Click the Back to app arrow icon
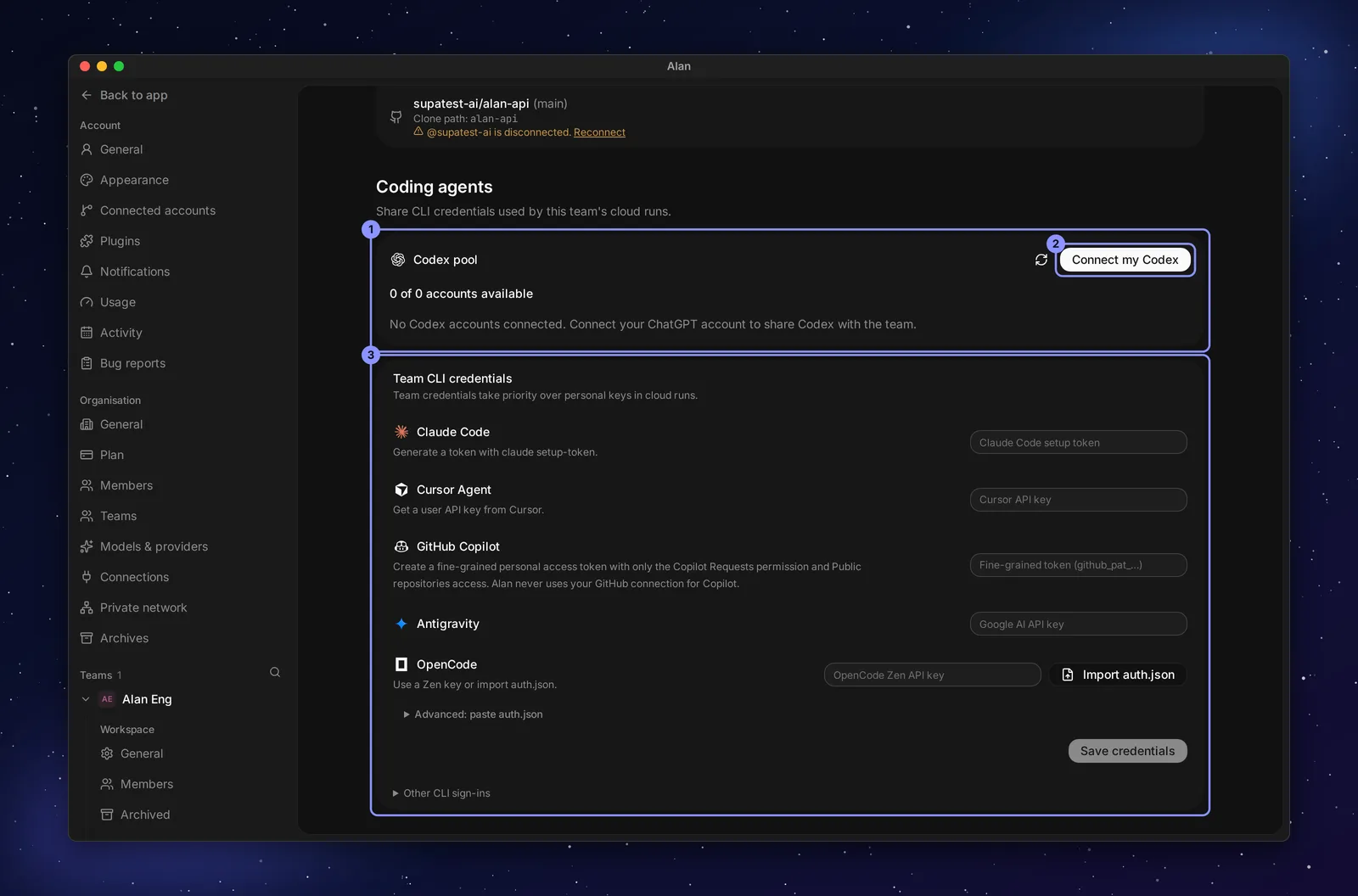This screenshot has height=896, width=1358. [x=87, y=95]
